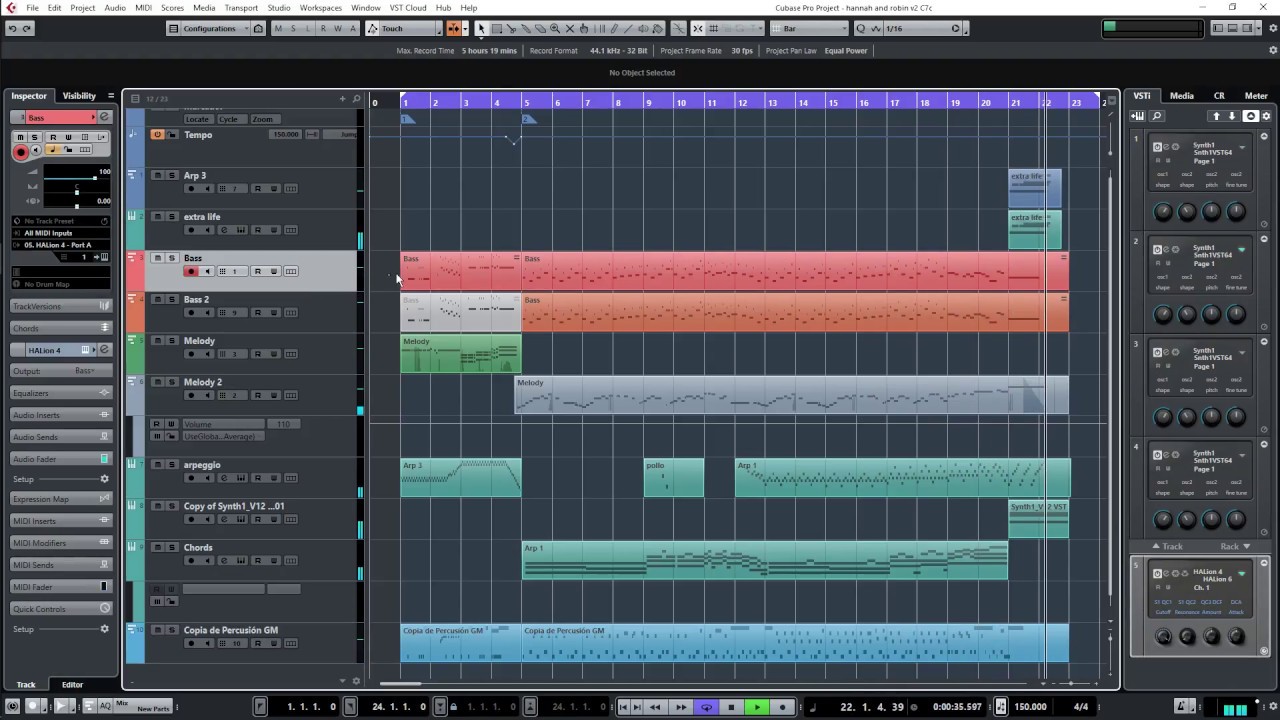Switch to the Editor tab at bottom
Screen dimensions: 1280x720
click(72, 685)
